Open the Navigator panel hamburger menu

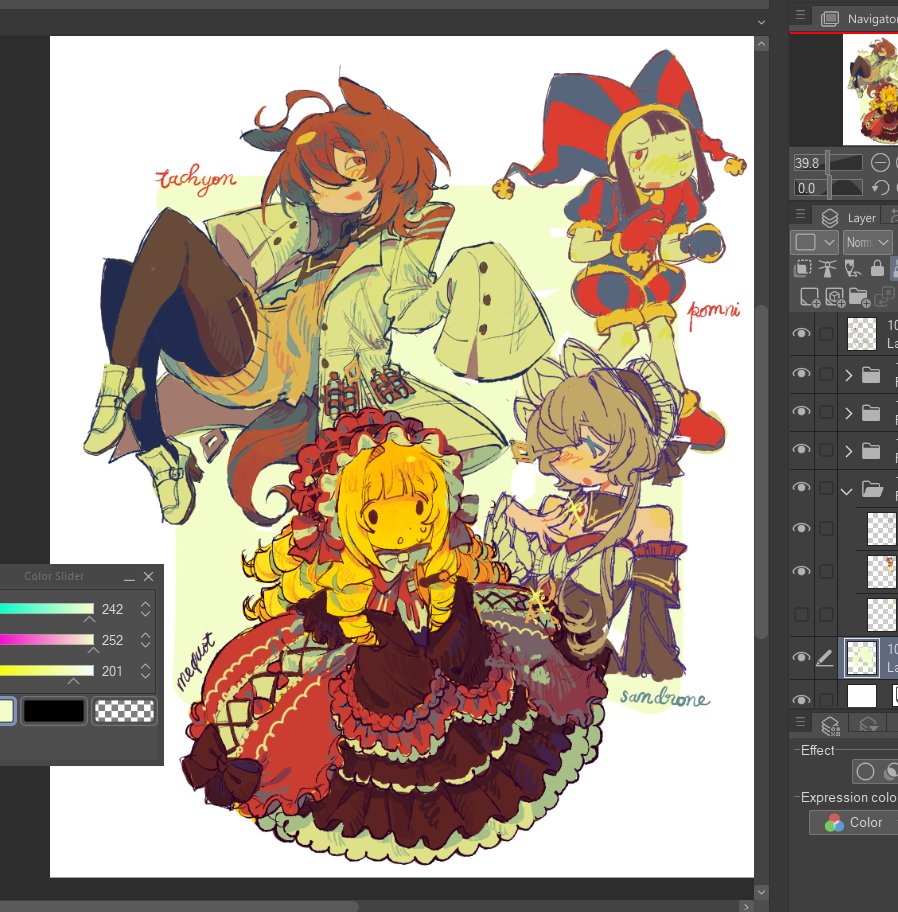[800, 15]
